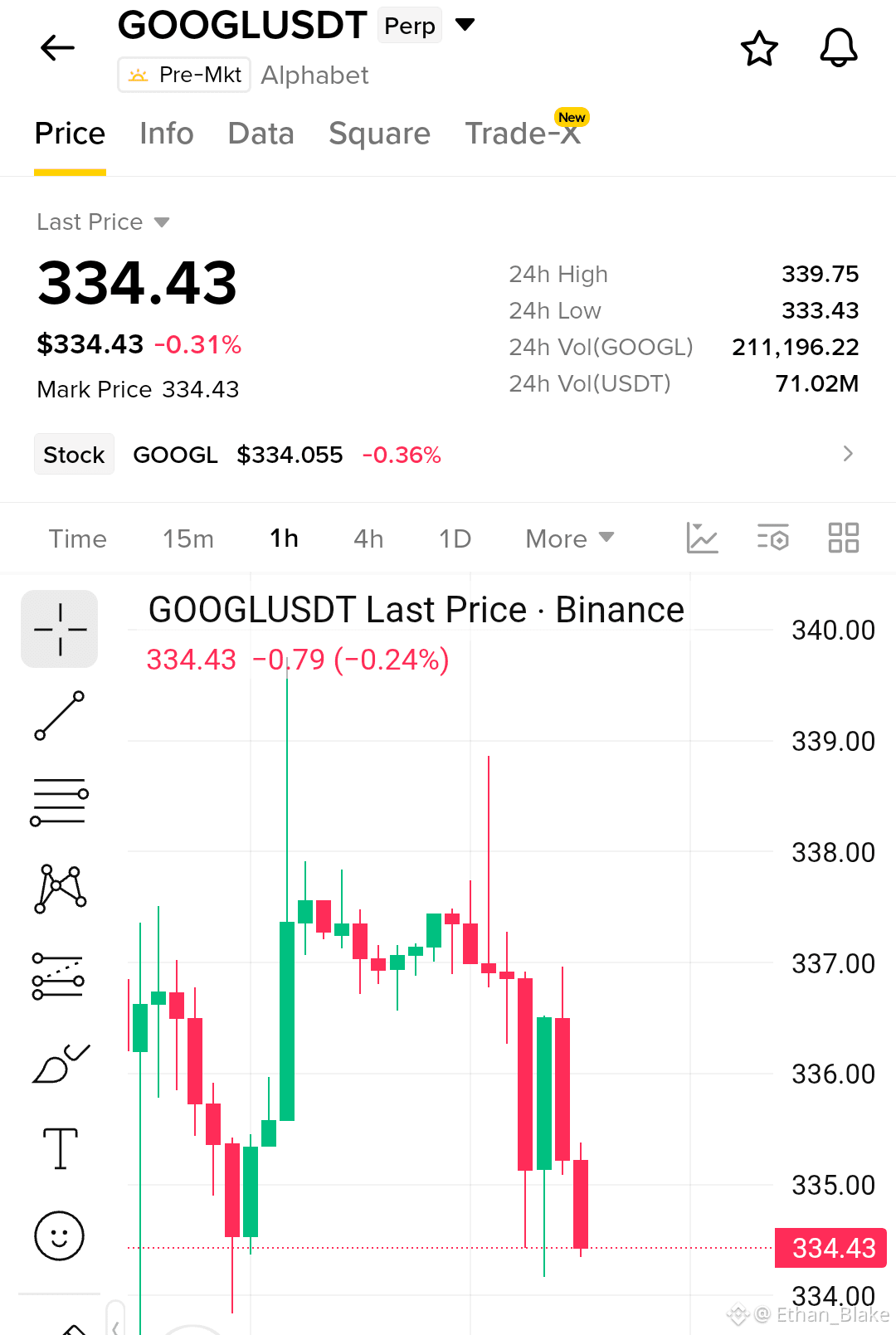Open multi-chart grid layout icon
Image resolution: width=896 pixels, height=1335 pixels.
click(x=844, y=538)
